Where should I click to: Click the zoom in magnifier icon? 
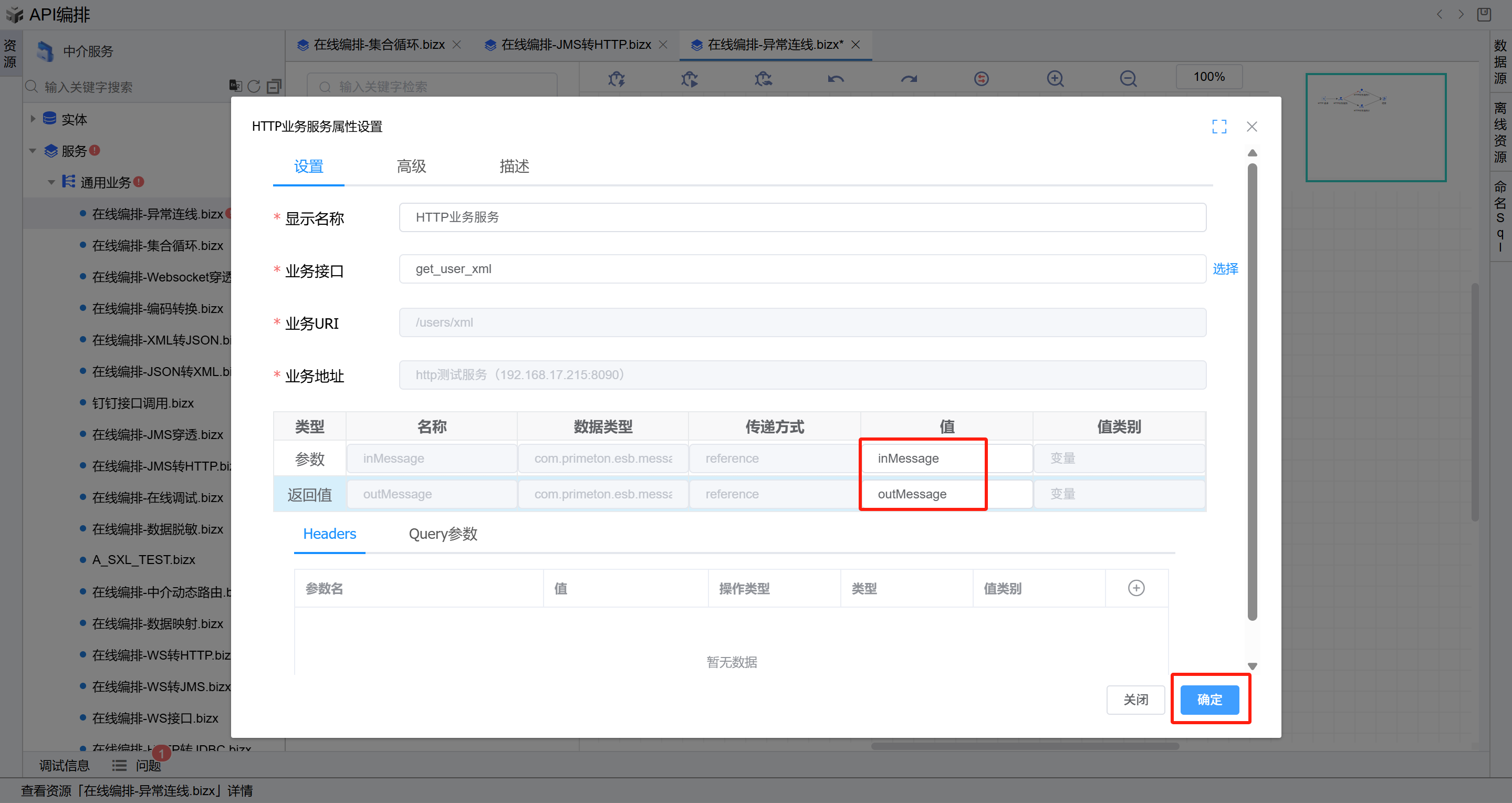1055,78
